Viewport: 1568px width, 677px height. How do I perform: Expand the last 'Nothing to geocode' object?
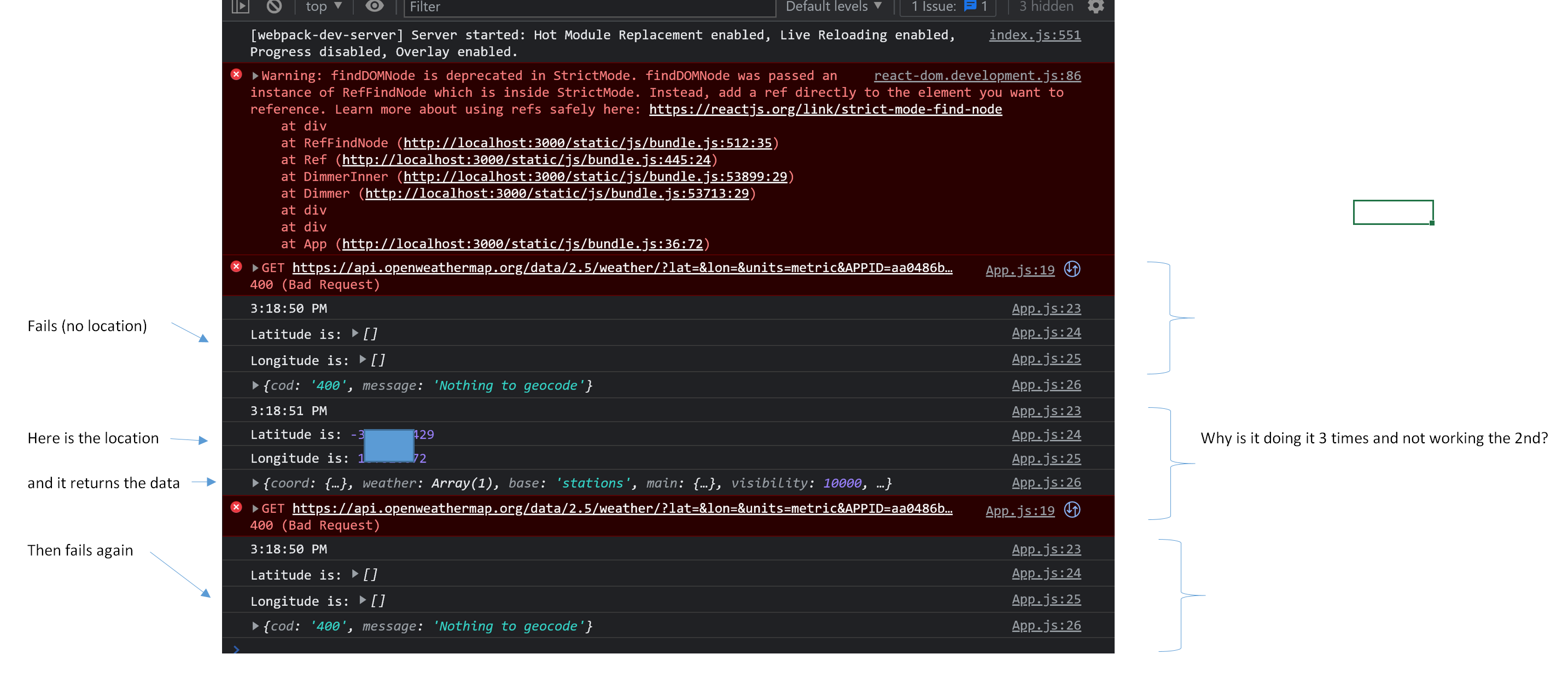coord(255,627)
